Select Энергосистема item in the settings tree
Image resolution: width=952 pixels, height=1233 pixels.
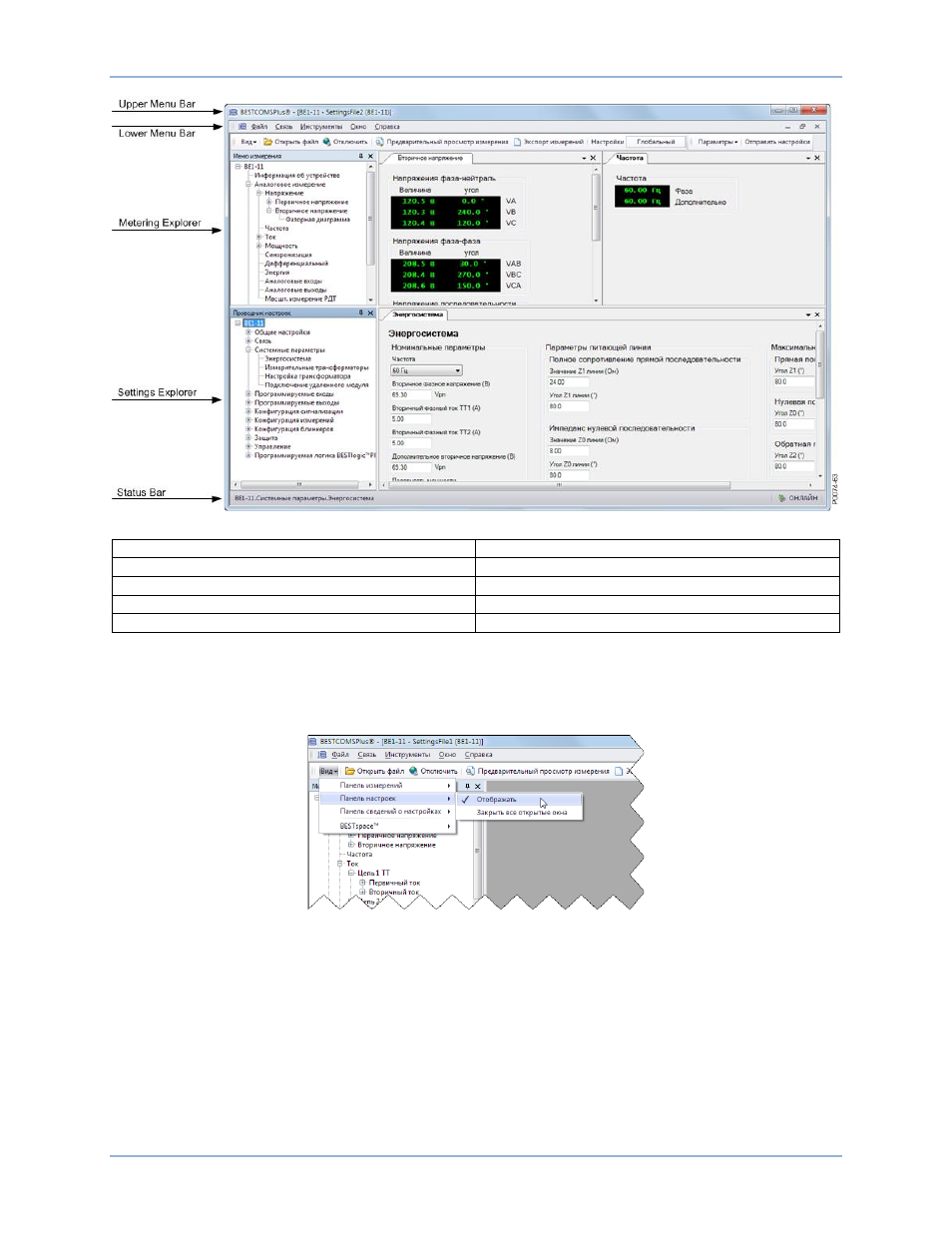[287, 358]
